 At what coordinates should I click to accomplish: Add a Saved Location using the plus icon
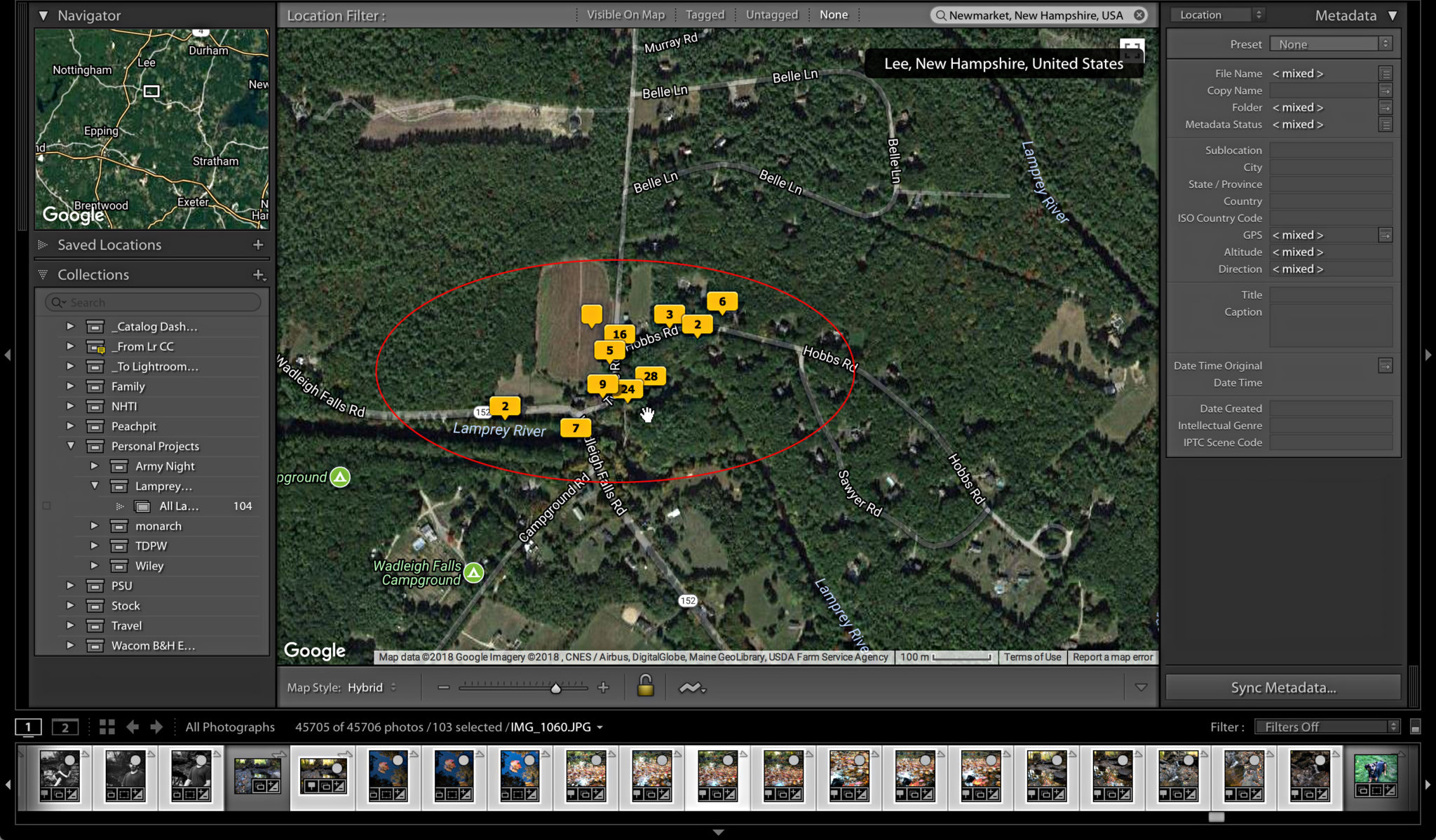(x=257, y=244)
